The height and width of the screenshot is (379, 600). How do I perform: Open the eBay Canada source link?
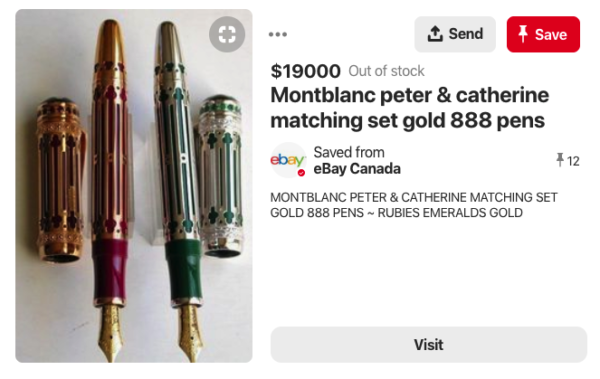pos(357,169)
